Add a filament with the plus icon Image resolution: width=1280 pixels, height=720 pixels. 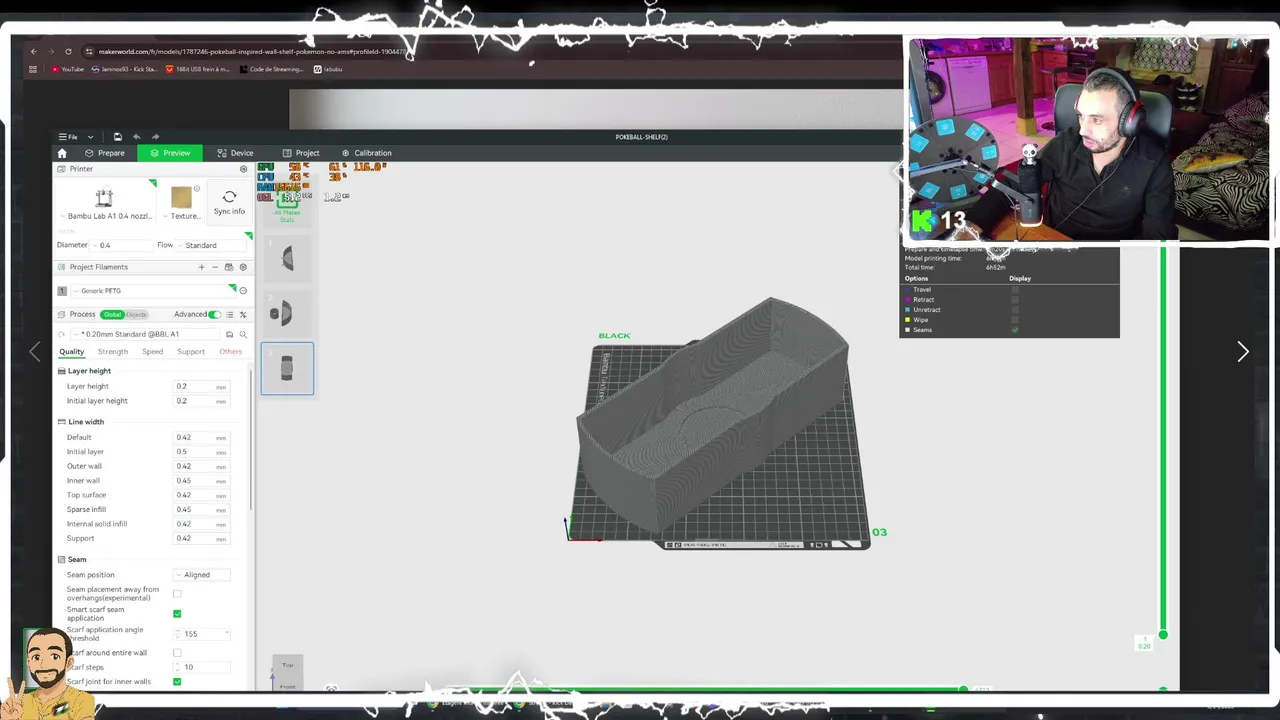(201, 267)
